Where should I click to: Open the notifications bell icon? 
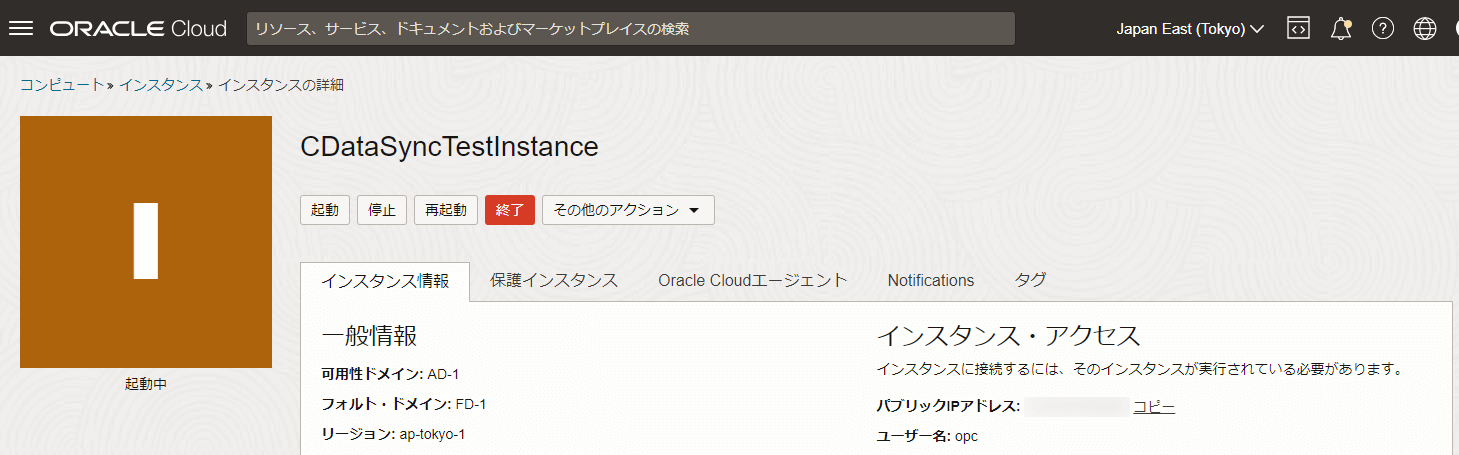point(1341,29)
